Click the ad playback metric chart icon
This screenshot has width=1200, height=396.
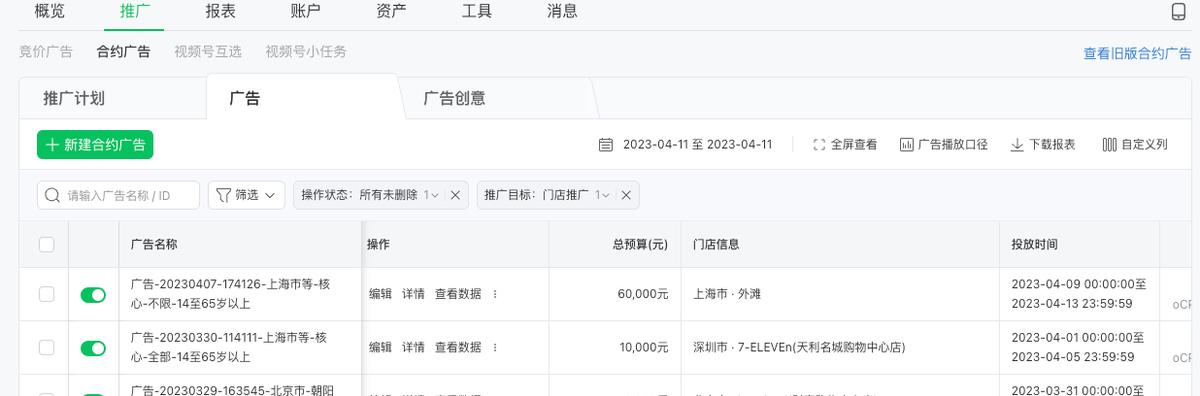click(907, 145)
